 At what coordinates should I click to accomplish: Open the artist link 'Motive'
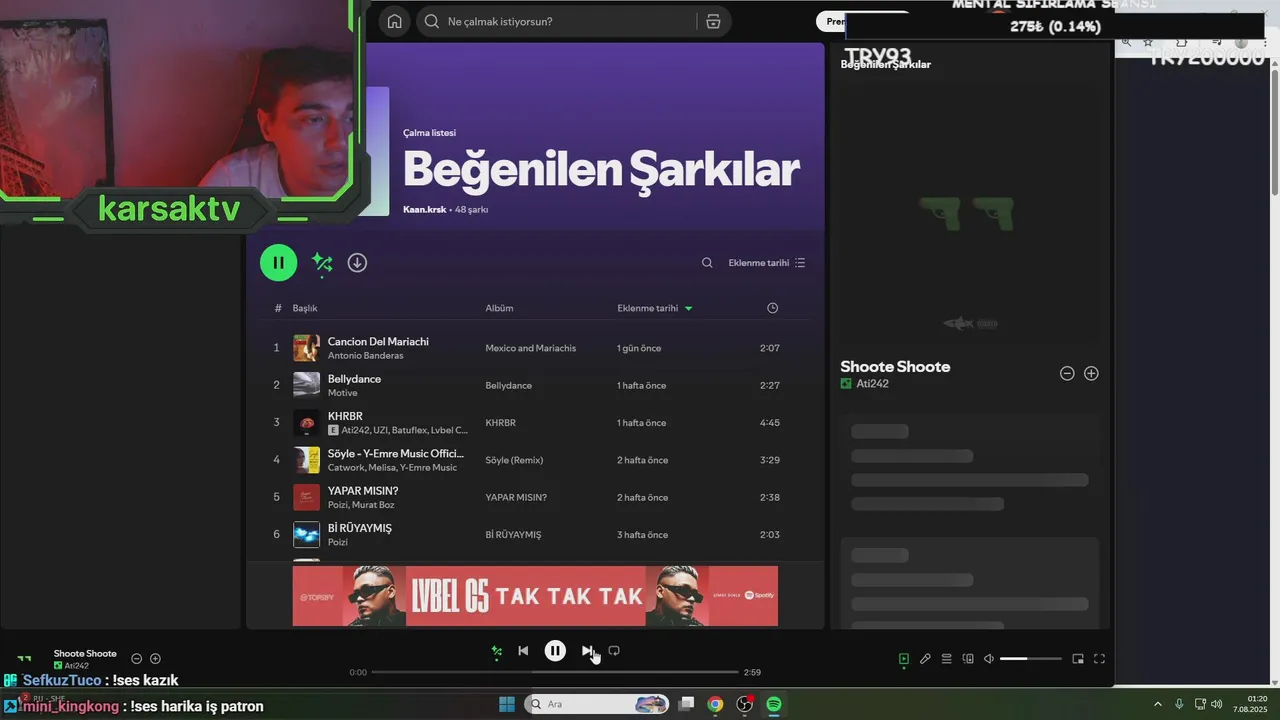point(342,393)
